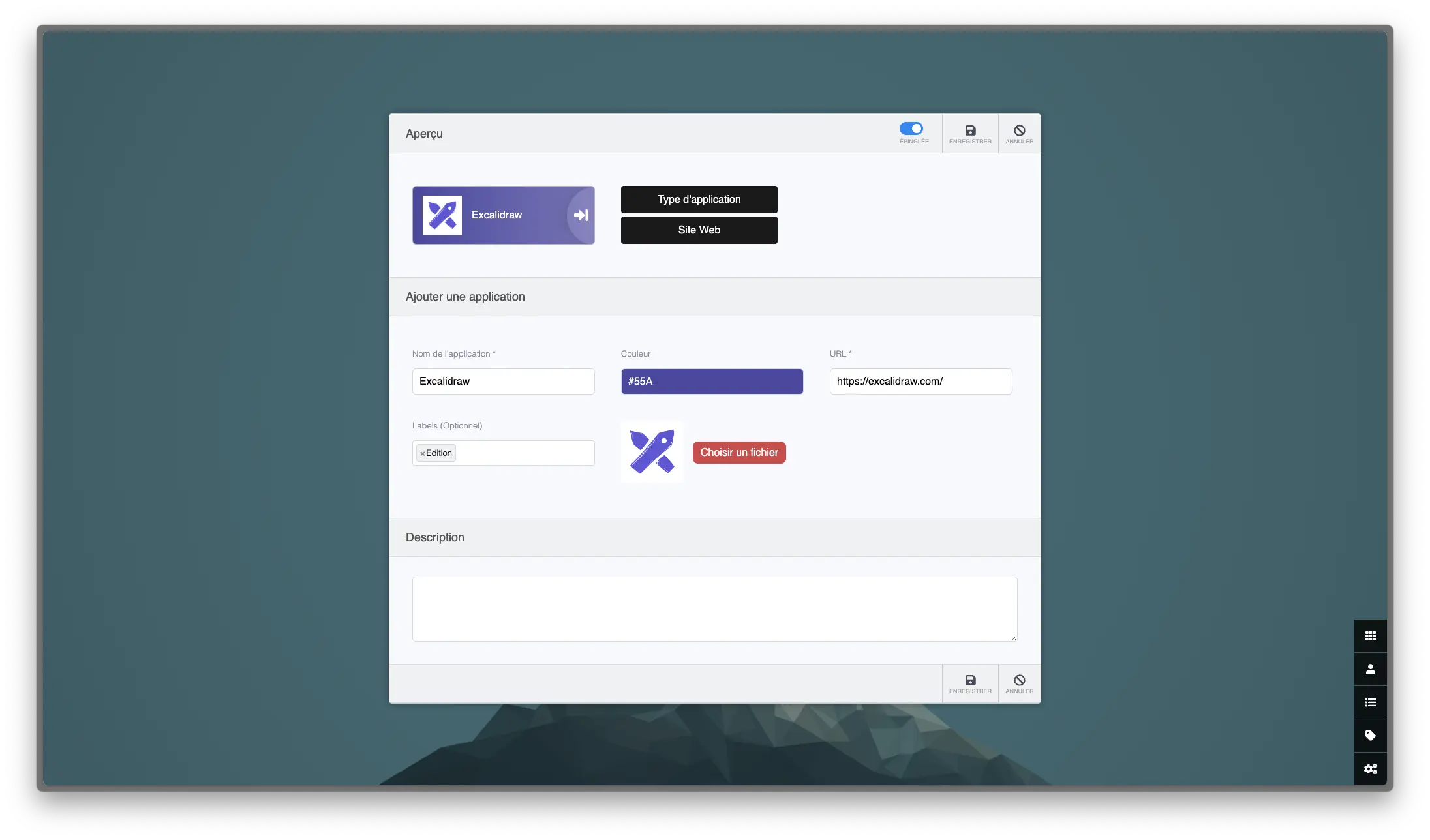
Task: Click the Excalidraw logo in preview tile
Action: (x=442, y=215)
